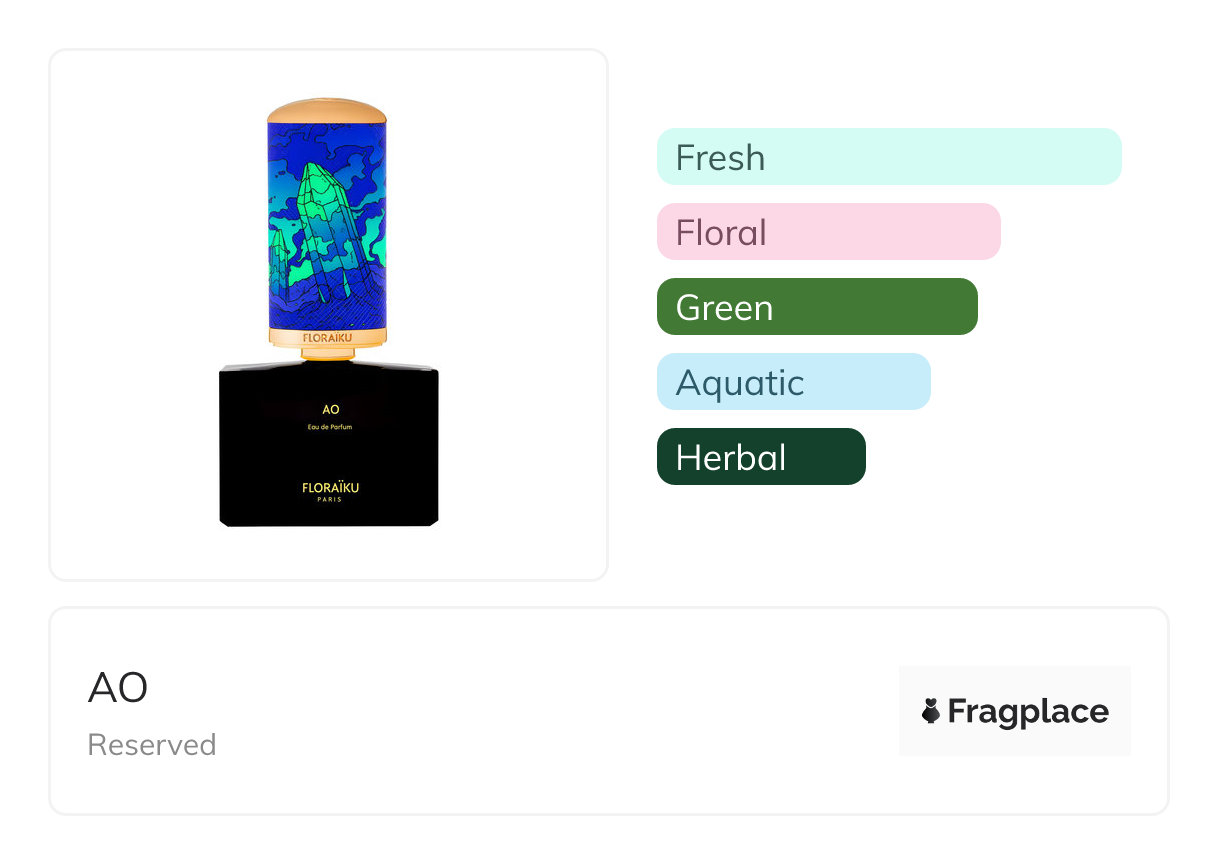The width and height of the screenshot is (1218, 864).
Task: Select the Floral accord bar
Action: (828, 232)
